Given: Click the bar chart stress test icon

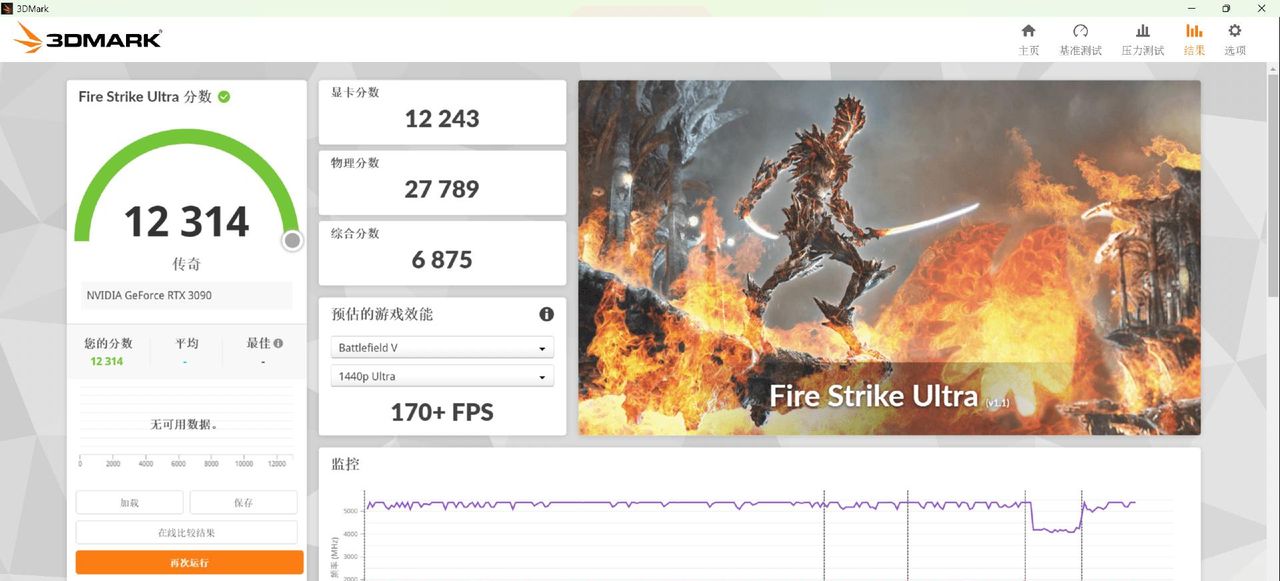Looking at the screenshot, I should tap(1142, 31).
